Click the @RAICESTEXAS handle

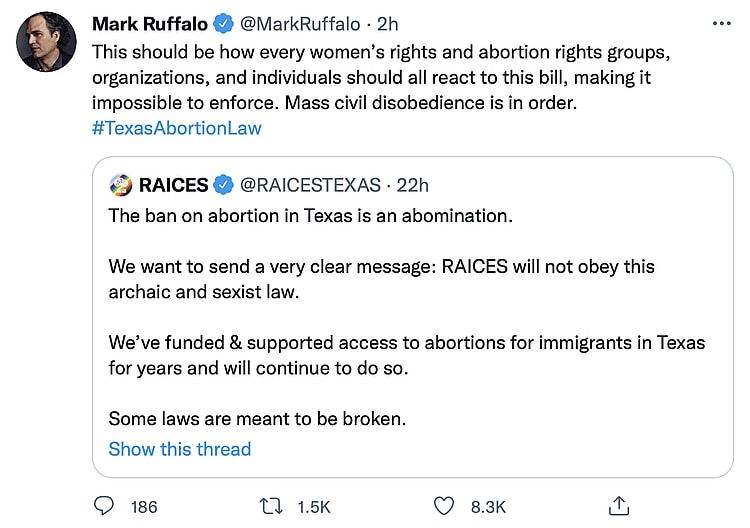click(311, 185)
